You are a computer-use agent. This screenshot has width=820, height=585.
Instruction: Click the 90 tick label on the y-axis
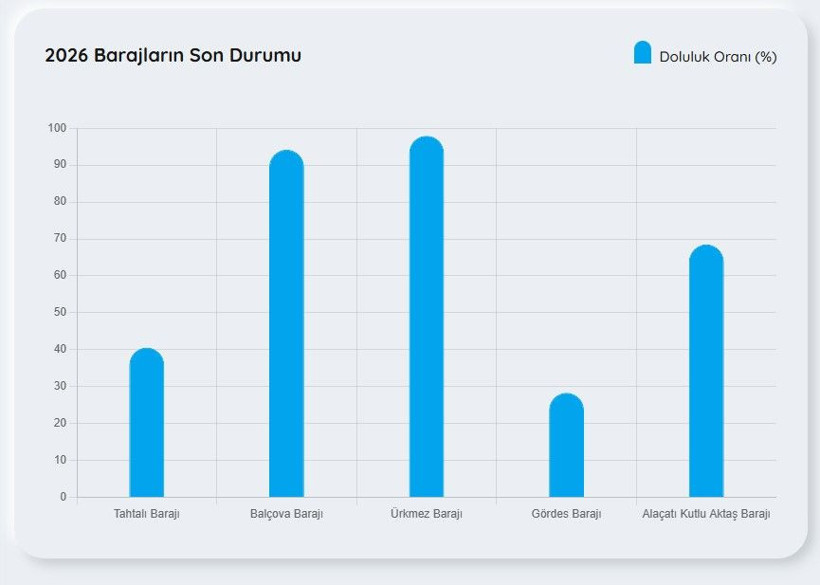point(59,165)
